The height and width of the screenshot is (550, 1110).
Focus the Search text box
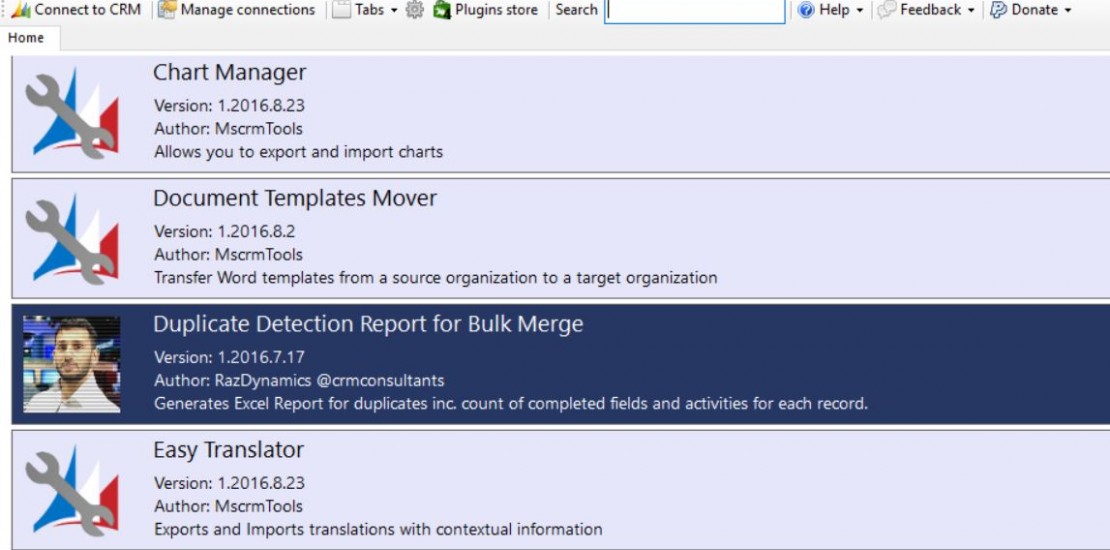click(x=694, y=10)
